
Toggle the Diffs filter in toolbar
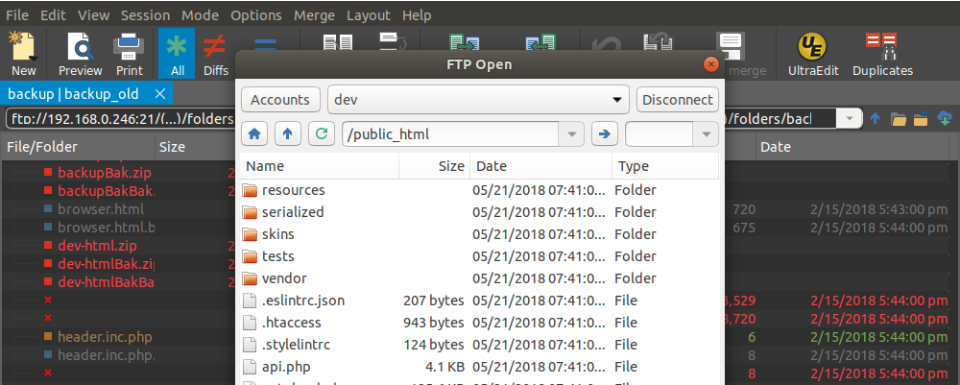click(x=216, y=54)
